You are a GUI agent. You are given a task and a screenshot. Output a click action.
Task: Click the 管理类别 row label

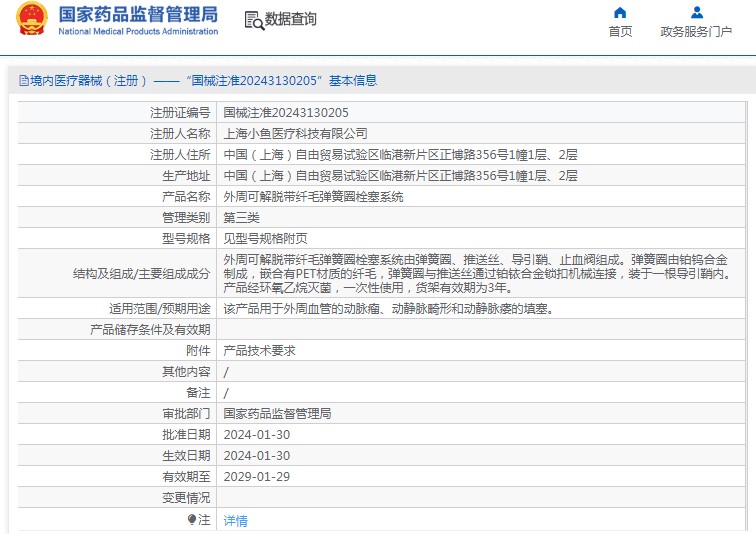(x=186, y=218)
